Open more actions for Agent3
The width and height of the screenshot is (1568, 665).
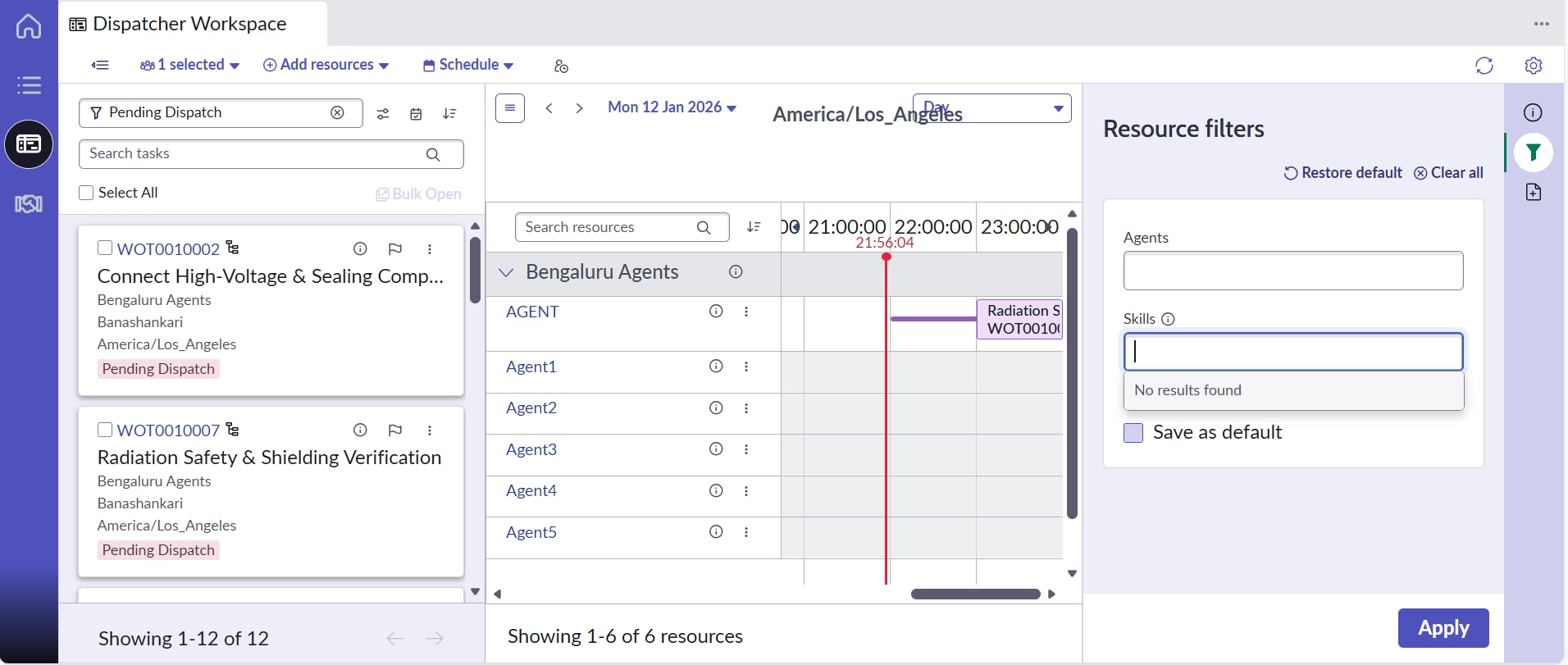coord(746,449)
